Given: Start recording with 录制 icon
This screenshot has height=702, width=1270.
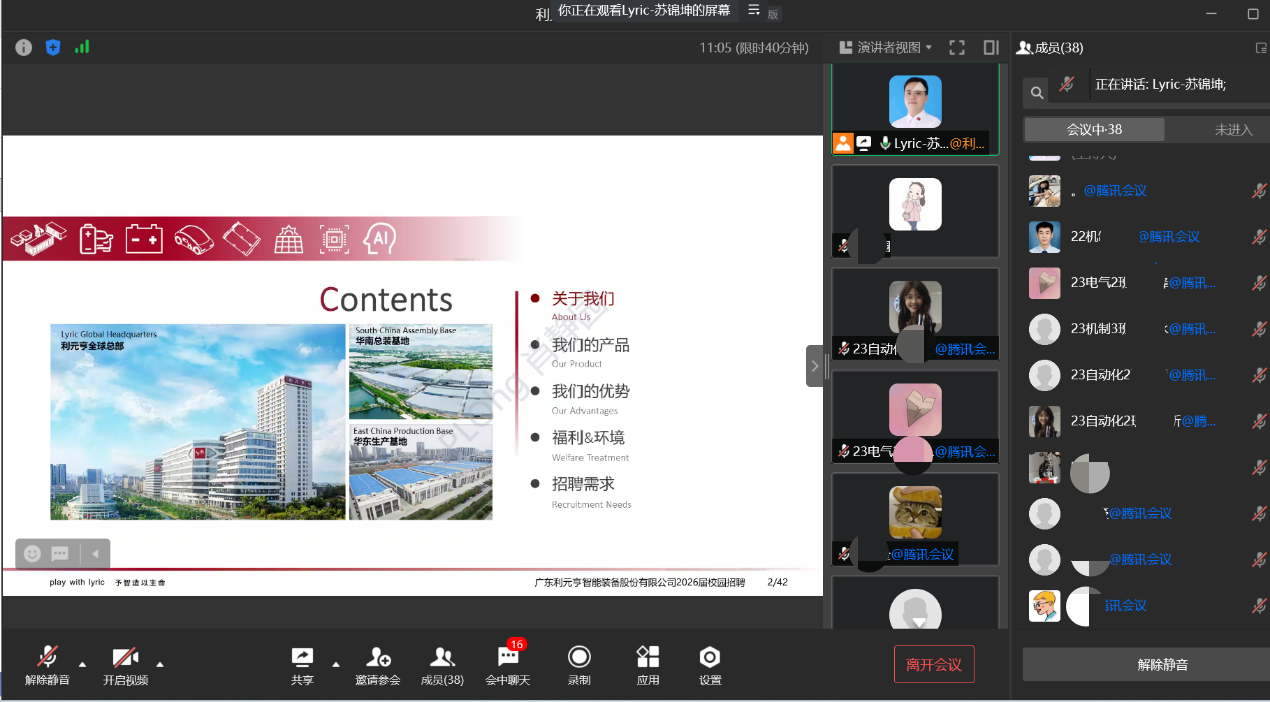Looking at the screenshot, I should pyautogui.click(x=579, y=666).
